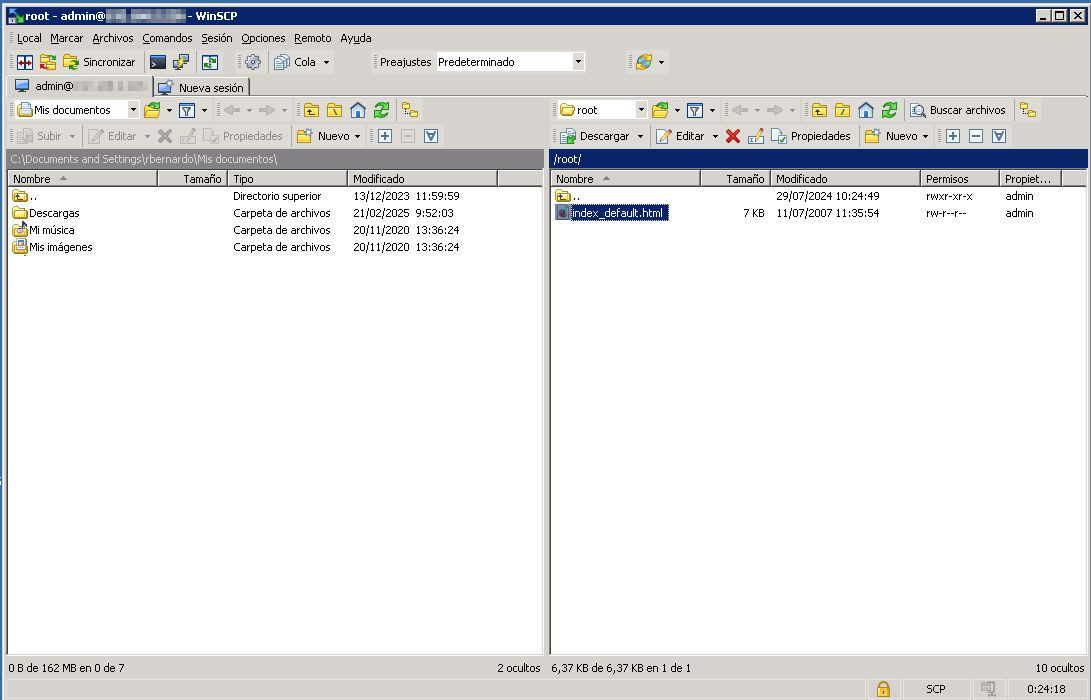1091x700 pixels.
Task: Open terminal console icon in toolbar
Action: [x=158, y=62]
